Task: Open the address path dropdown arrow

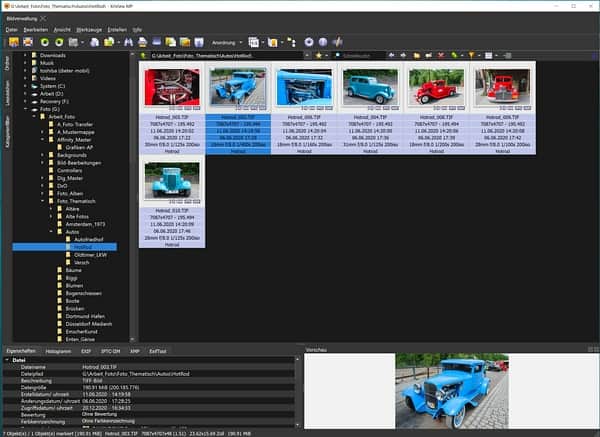Action: point(307,55)
